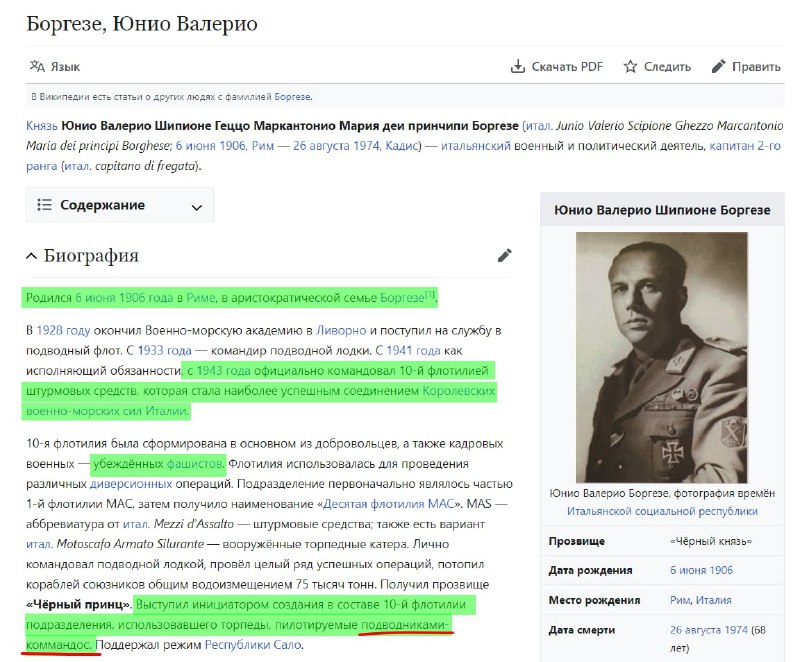Open the итал. link before Mezzi d'Assalto

[x=136, y=524]
